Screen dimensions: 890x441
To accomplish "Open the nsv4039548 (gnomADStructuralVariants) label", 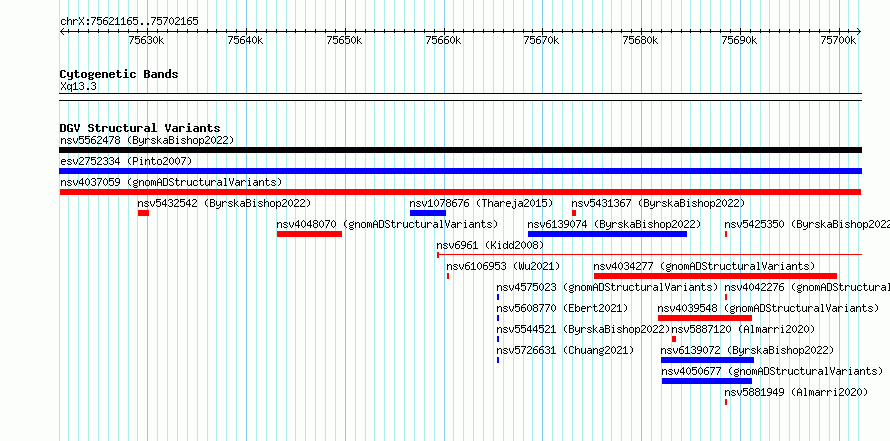I will (769, 308).
